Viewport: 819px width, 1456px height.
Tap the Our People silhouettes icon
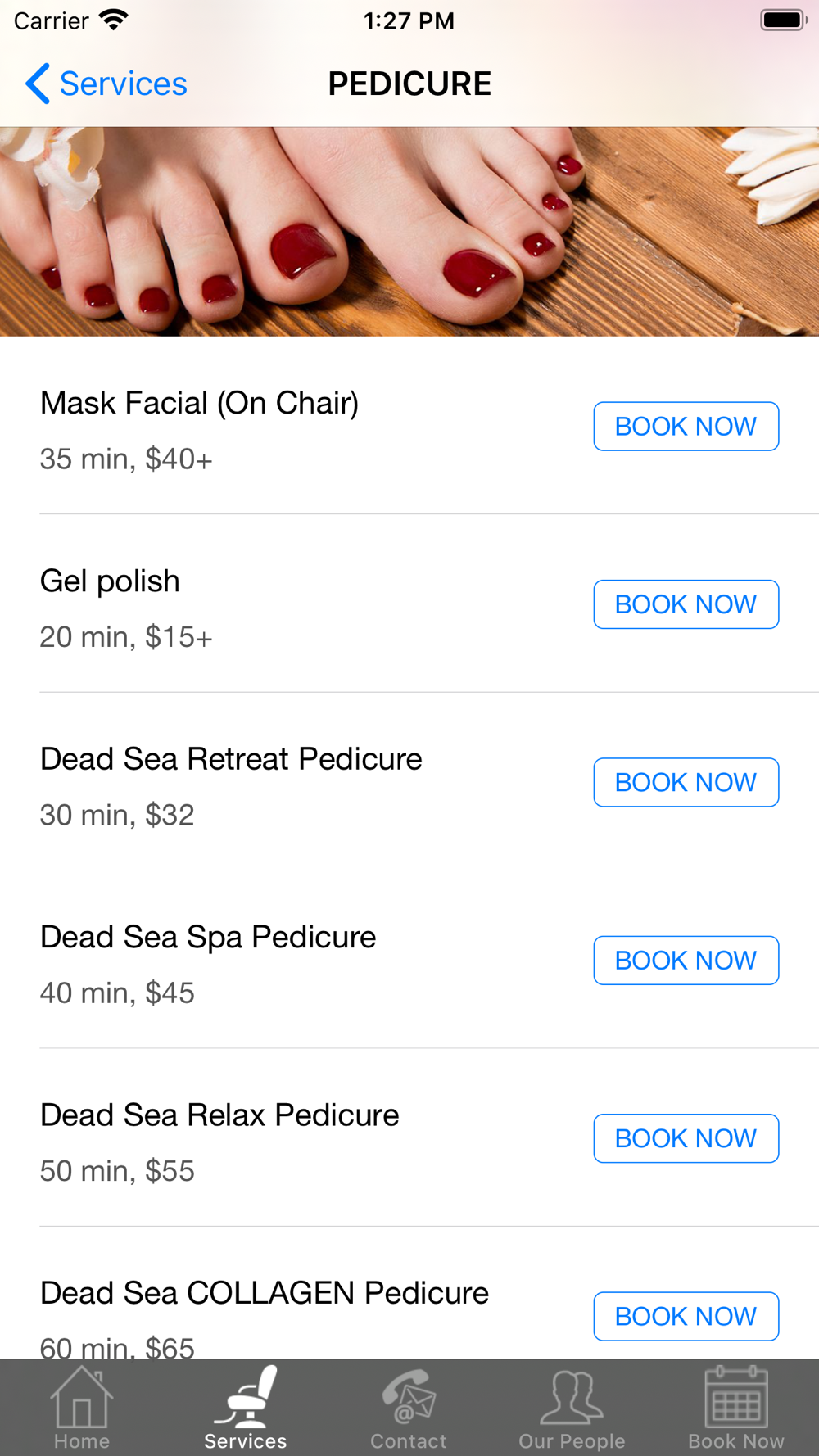point(572,1397)
